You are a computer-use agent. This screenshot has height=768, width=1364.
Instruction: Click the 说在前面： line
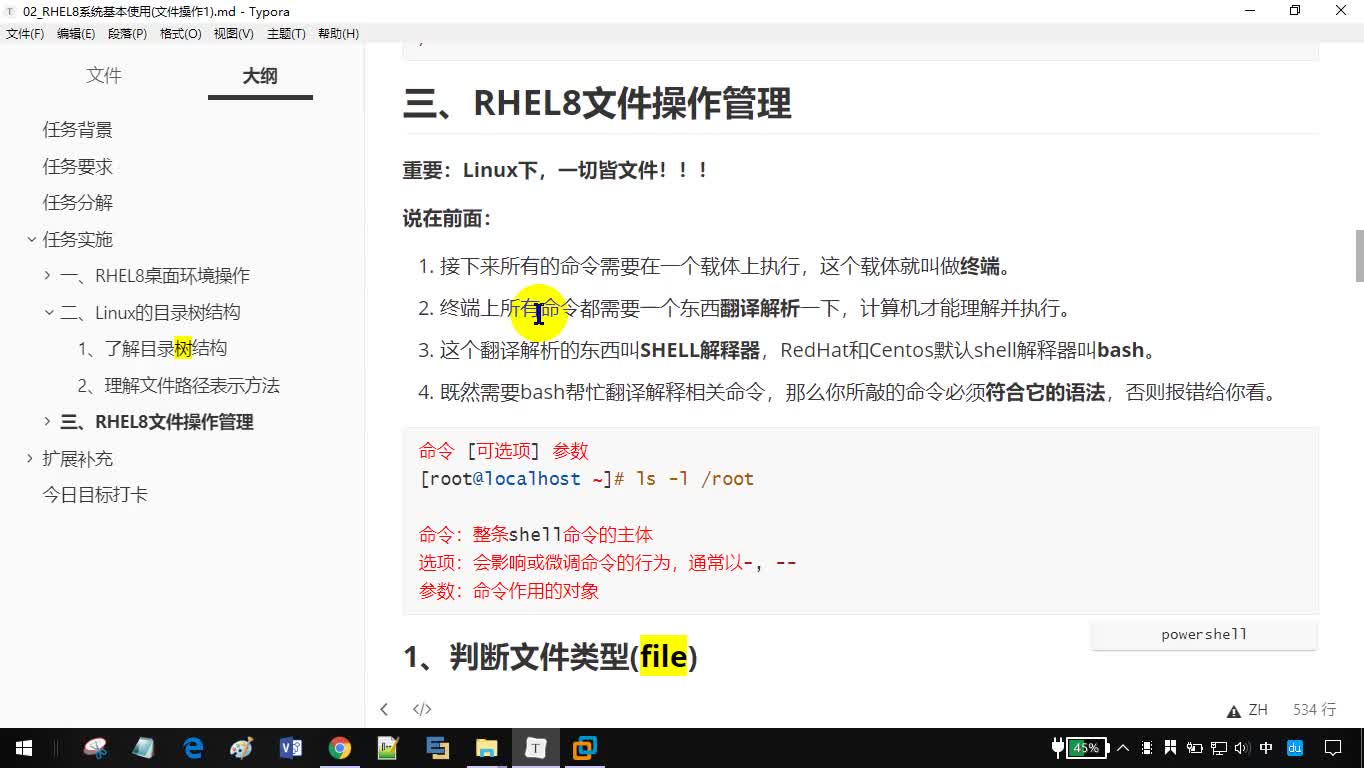click(x=447, y=219)
